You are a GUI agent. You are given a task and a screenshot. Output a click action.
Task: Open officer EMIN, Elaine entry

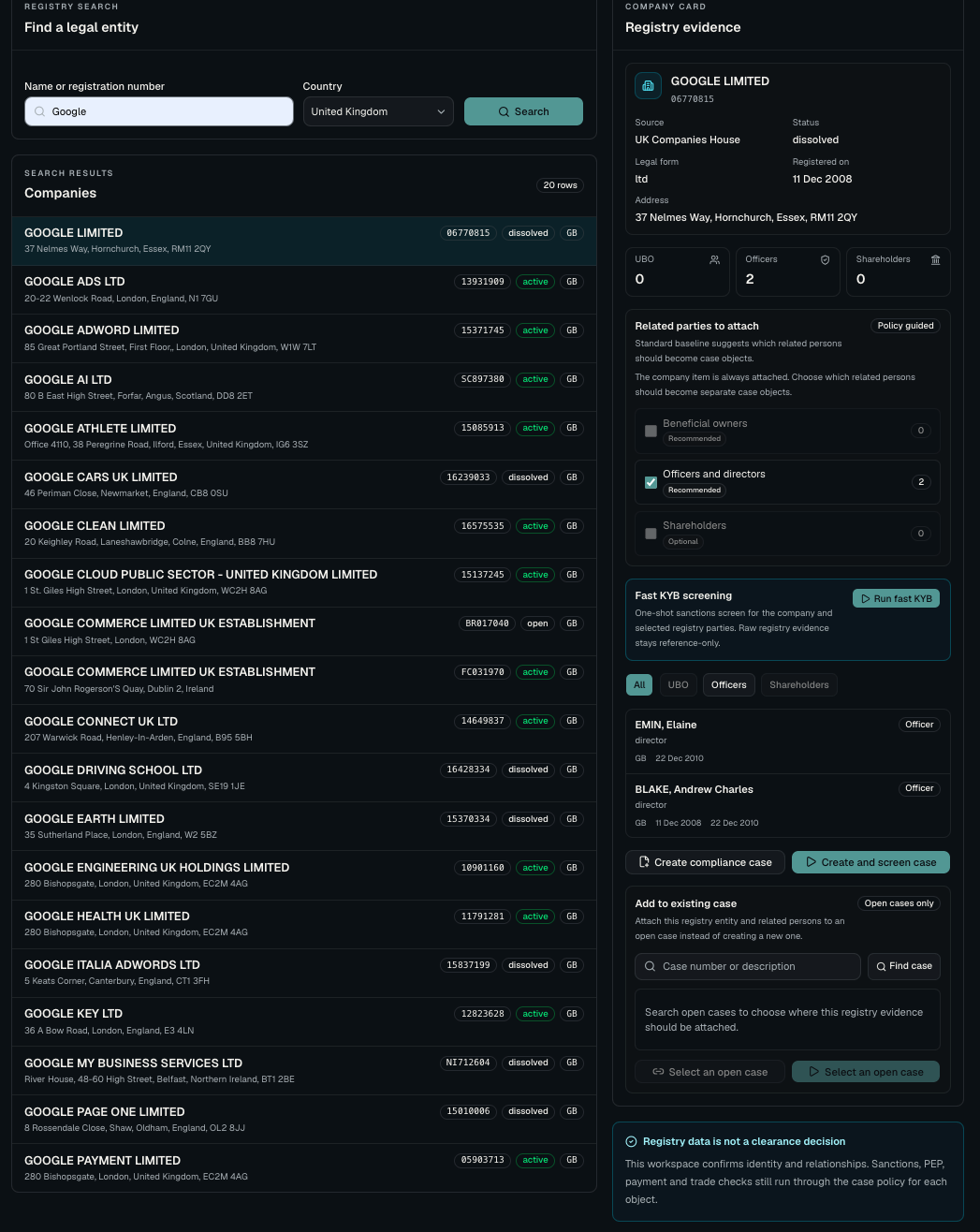coord(787,741)
